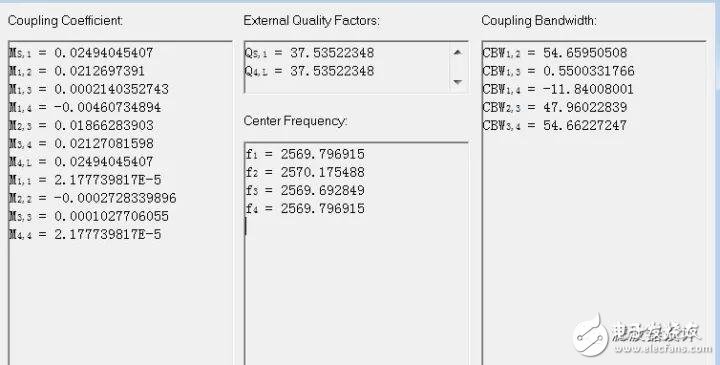Place cursor after f4 = 2569.796915
720x365 pixels.
pos(366,208)
